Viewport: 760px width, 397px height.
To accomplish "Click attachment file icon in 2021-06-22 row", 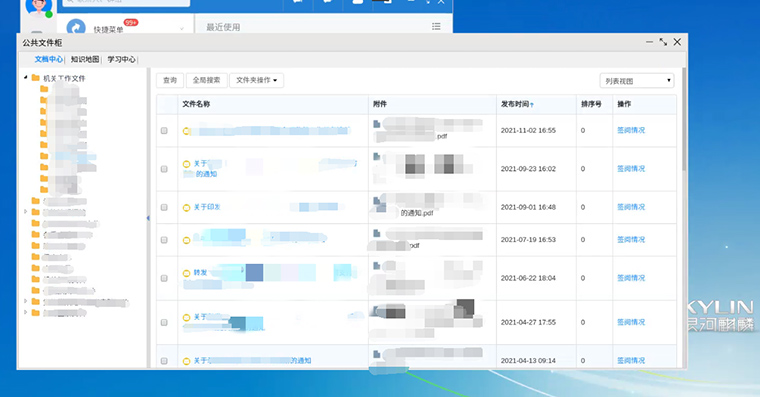I will (x=376, y=266).
